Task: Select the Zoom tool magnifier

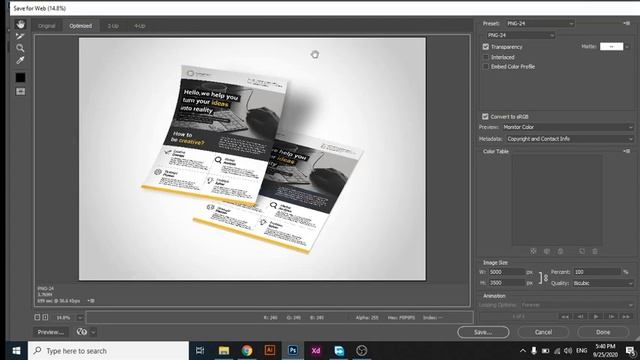Action: [20, 48]
